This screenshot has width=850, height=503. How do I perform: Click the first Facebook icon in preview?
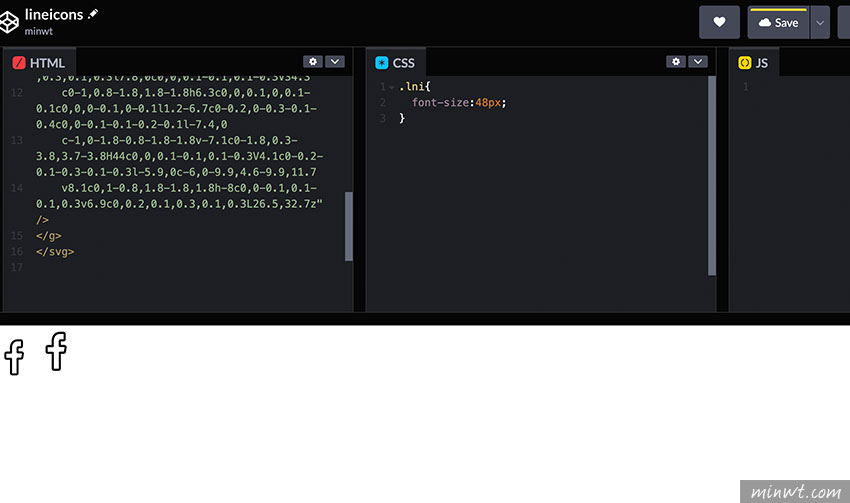pos(14,357)
